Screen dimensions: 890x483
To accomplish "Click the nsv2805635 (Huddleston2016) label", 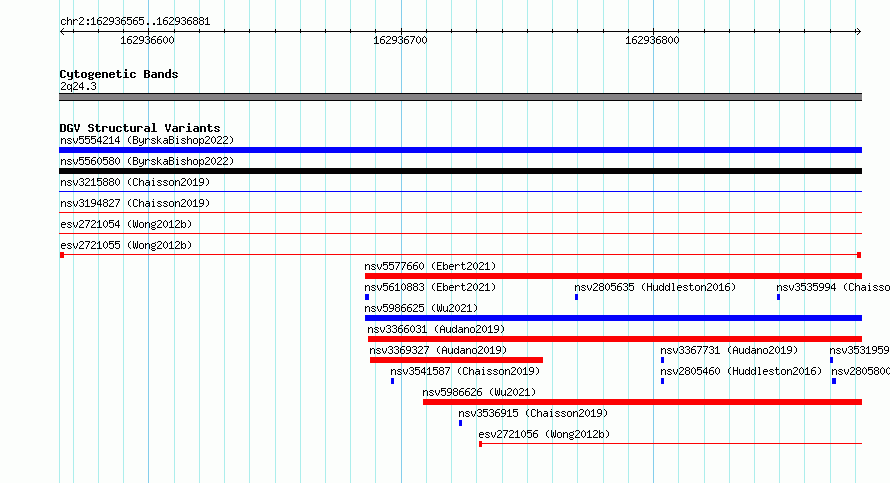I will tap(655, 287).
